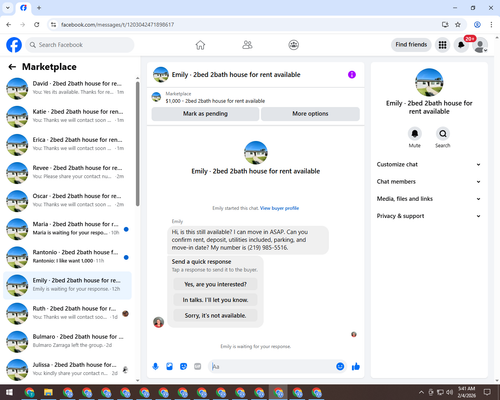
Task: Show hidden system tray icons
Action: (x=421, y=392)
